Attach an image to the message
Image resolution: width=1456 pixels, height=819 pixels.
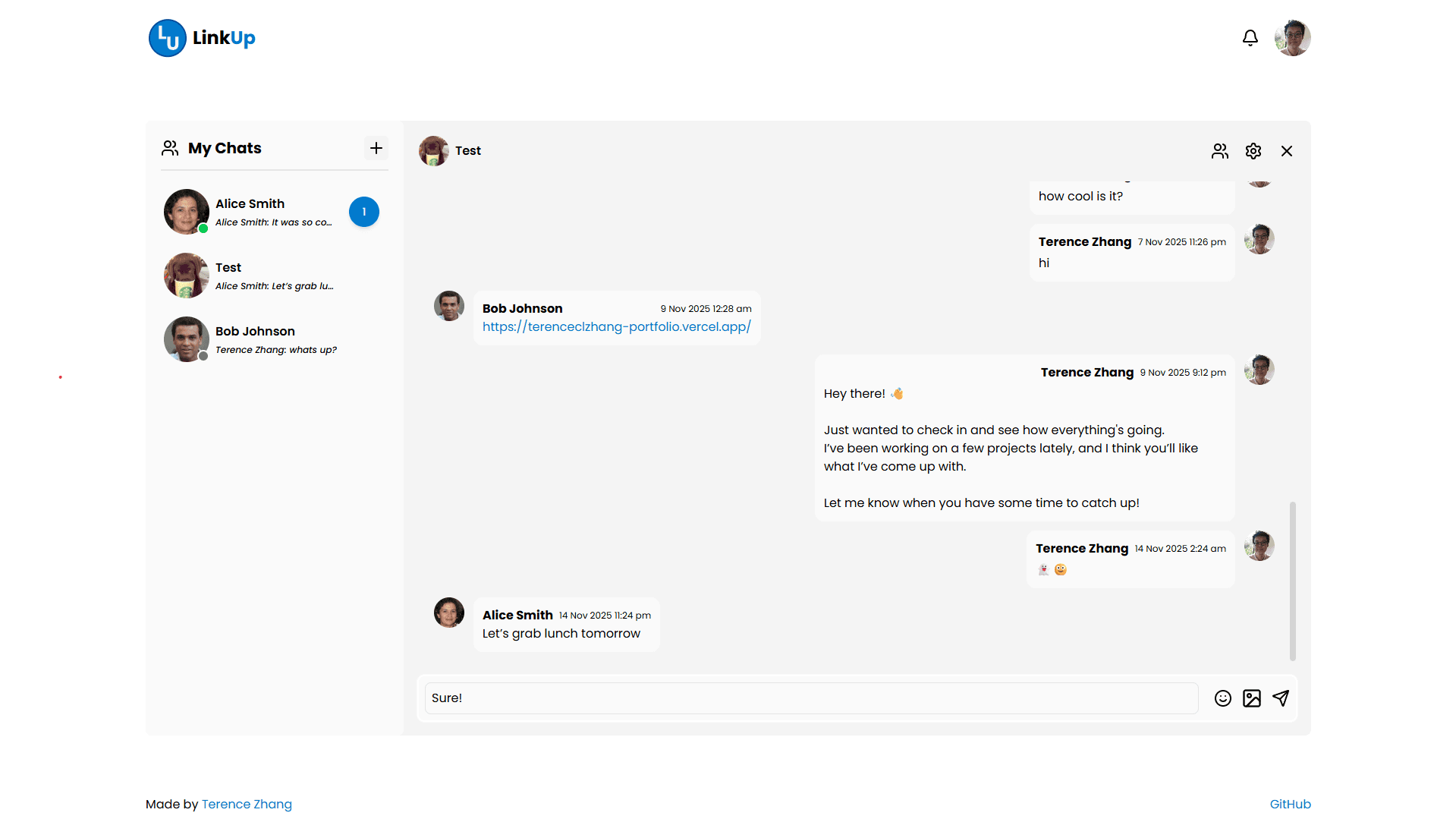coord(1251,698)
